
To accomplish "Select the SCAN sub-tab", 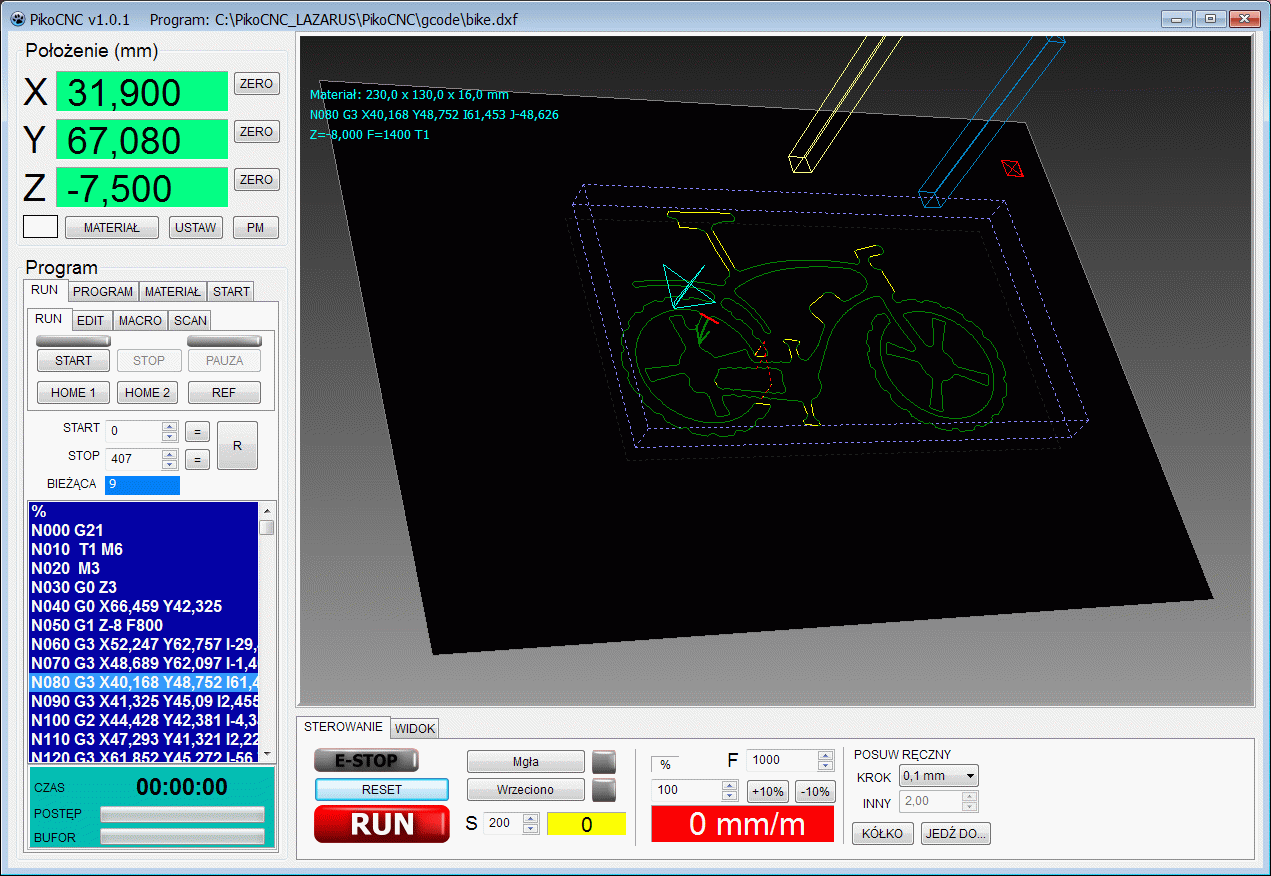I will [x=190, y=321].
